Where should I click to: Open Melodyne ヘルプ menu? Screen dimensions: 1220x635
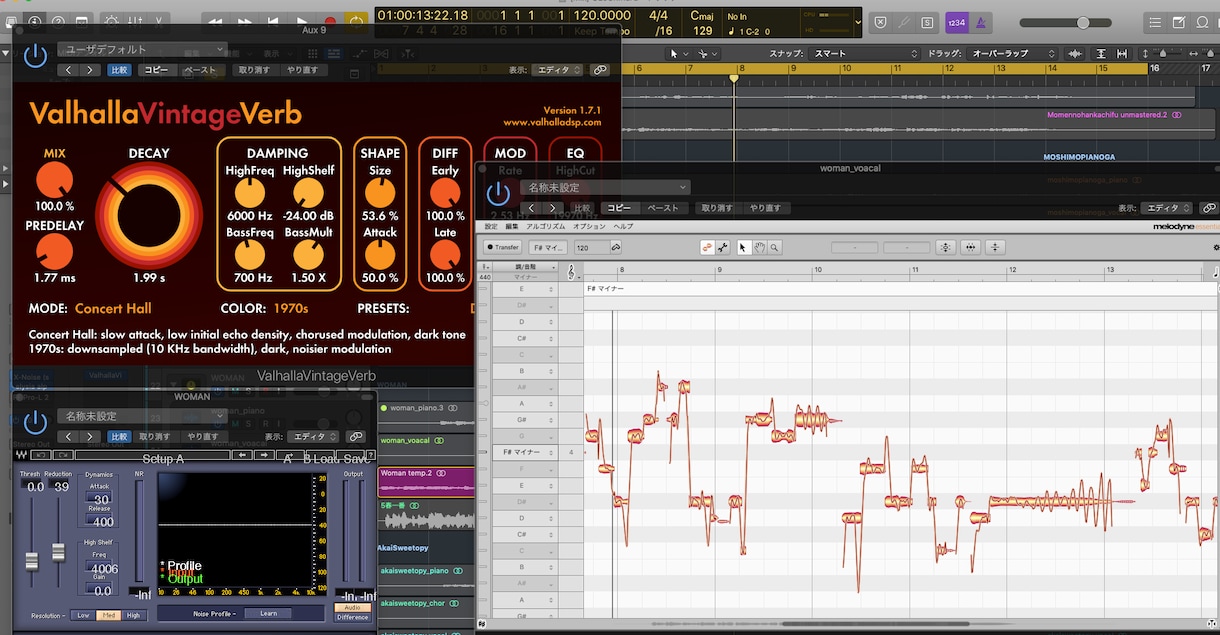pyautogui.click(x=623, y=227)
